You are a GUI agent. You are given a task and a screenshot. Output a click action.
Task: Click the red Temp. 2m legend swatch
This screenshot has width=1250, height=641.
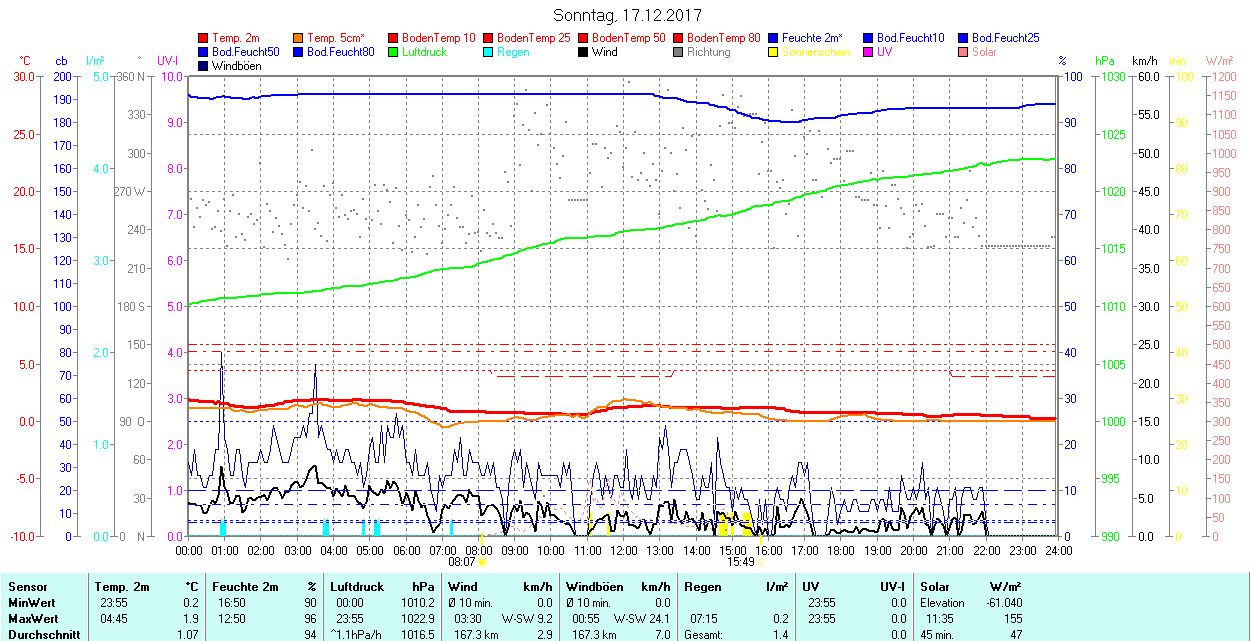point(204,38)
